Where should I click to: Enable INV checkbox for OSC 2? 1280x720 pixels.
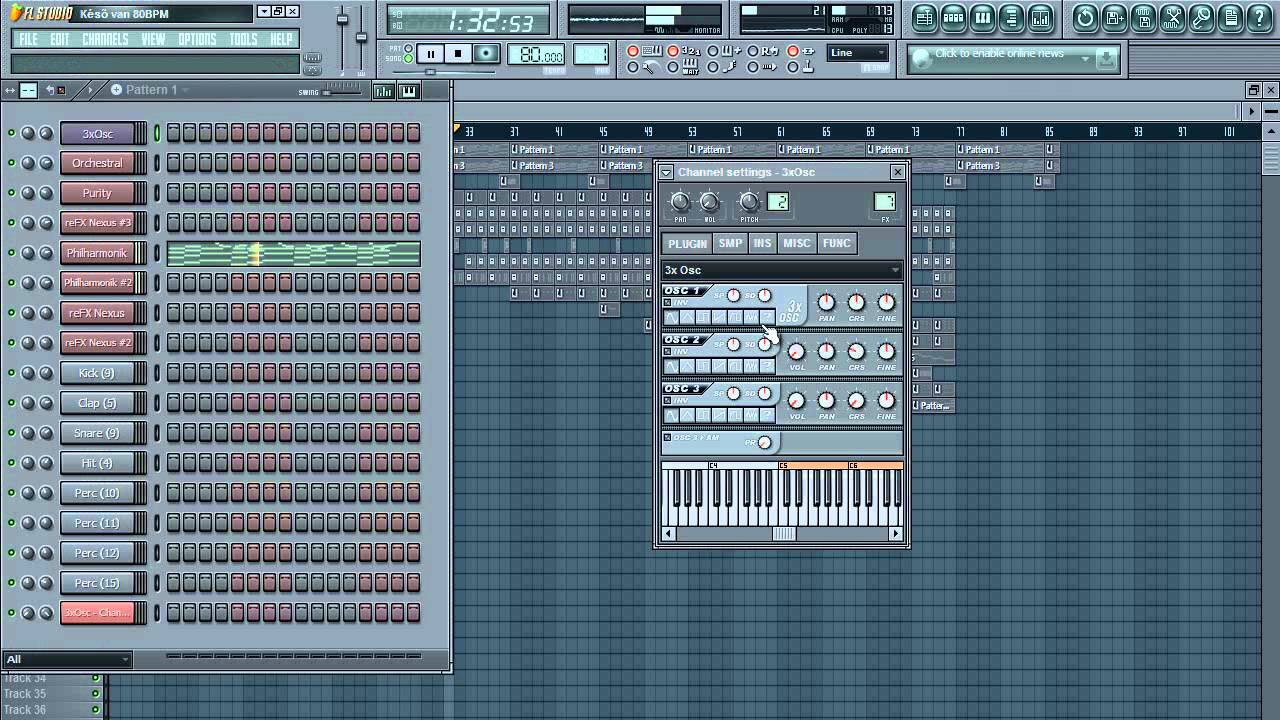(x=668, y=352)
